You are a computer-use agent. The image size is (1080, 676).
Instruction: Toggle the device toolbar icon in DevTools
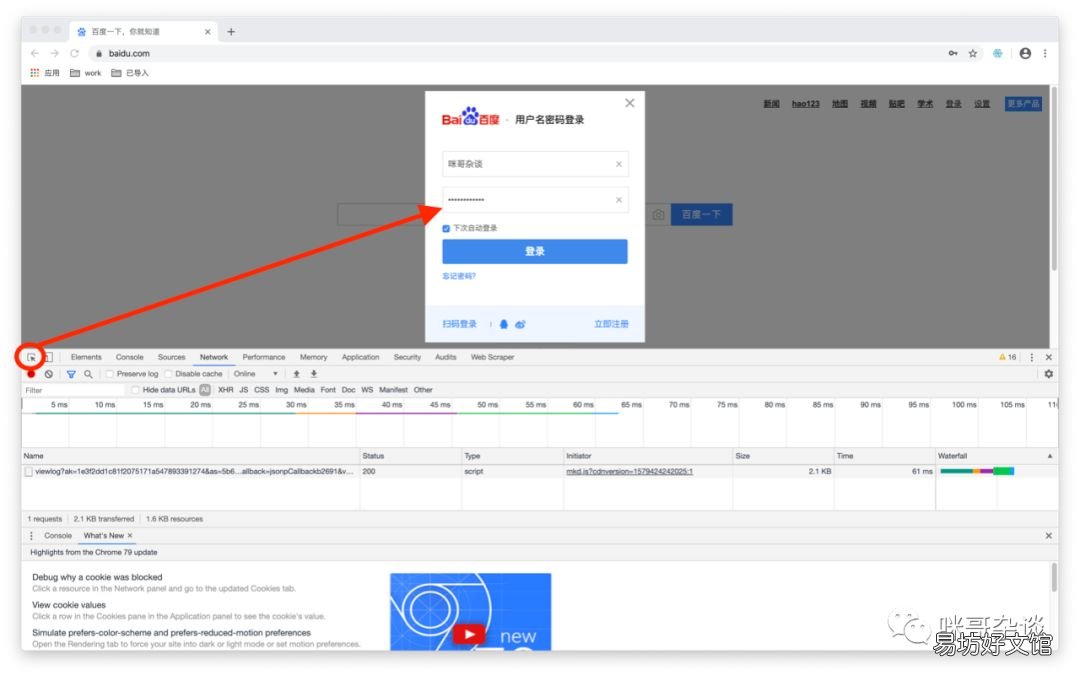[x=48, y=357]
